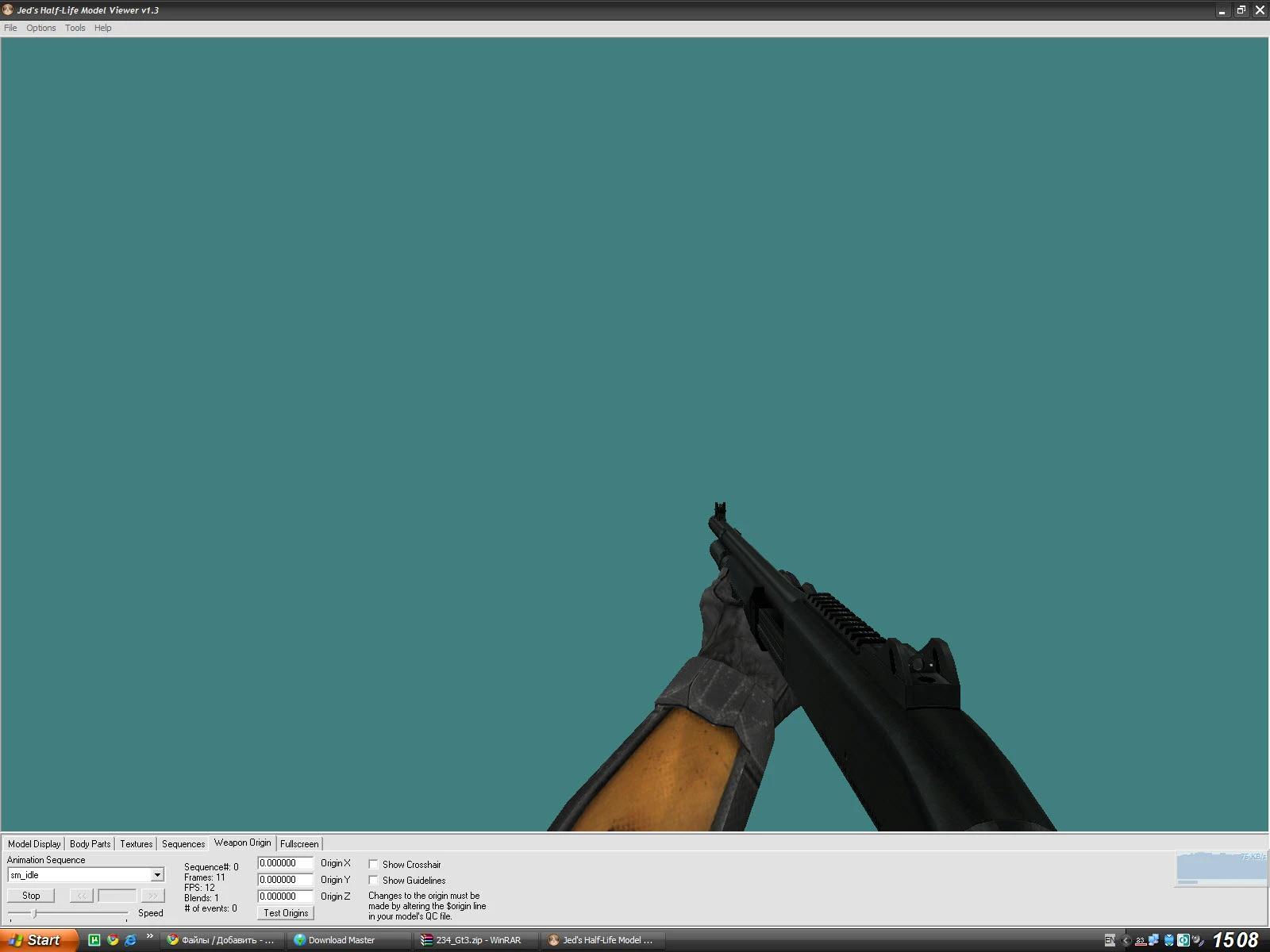Enable Show Guidelines
The image size is (1270, 952).
[373, 880]
